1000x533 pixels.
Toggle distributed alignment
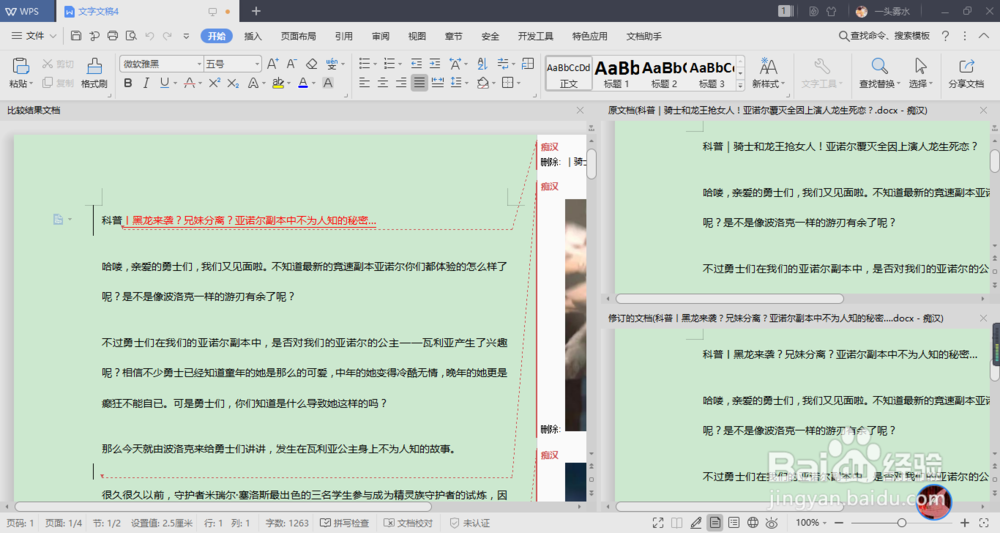tap(438, 83)
